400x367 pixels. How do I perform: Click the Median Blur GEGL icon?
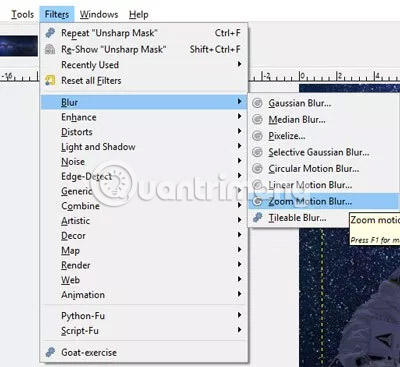[x=257, y=119]
